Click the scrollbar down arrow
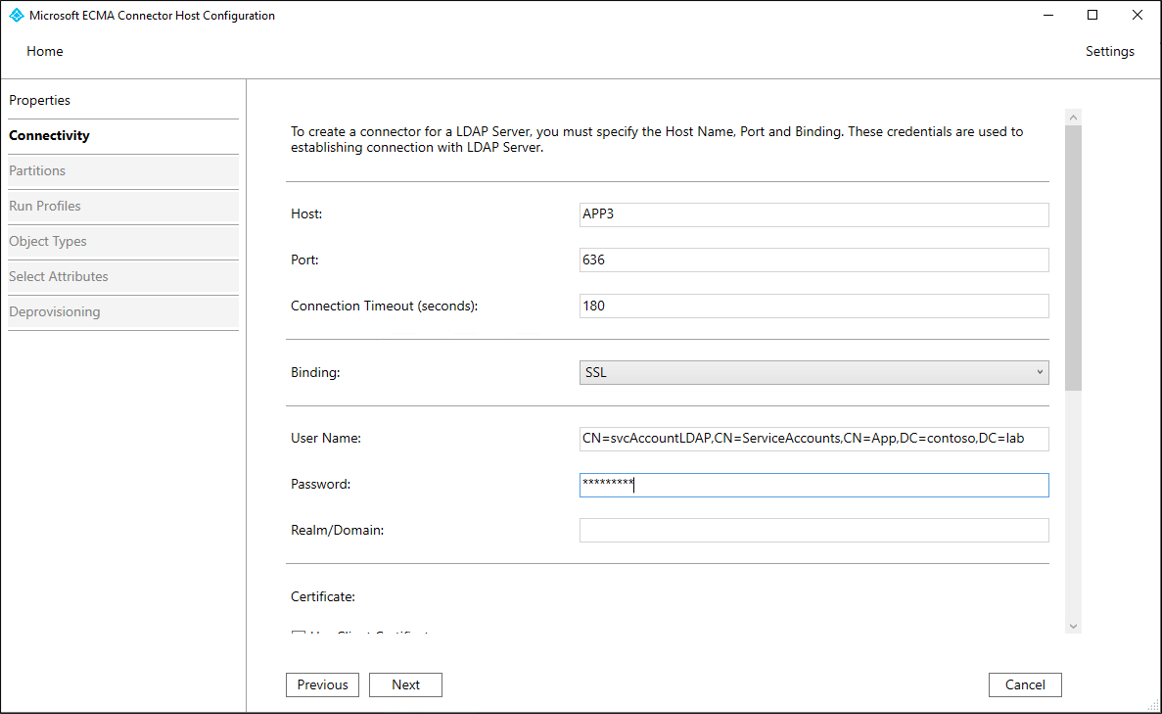 tap(1073, 626)
